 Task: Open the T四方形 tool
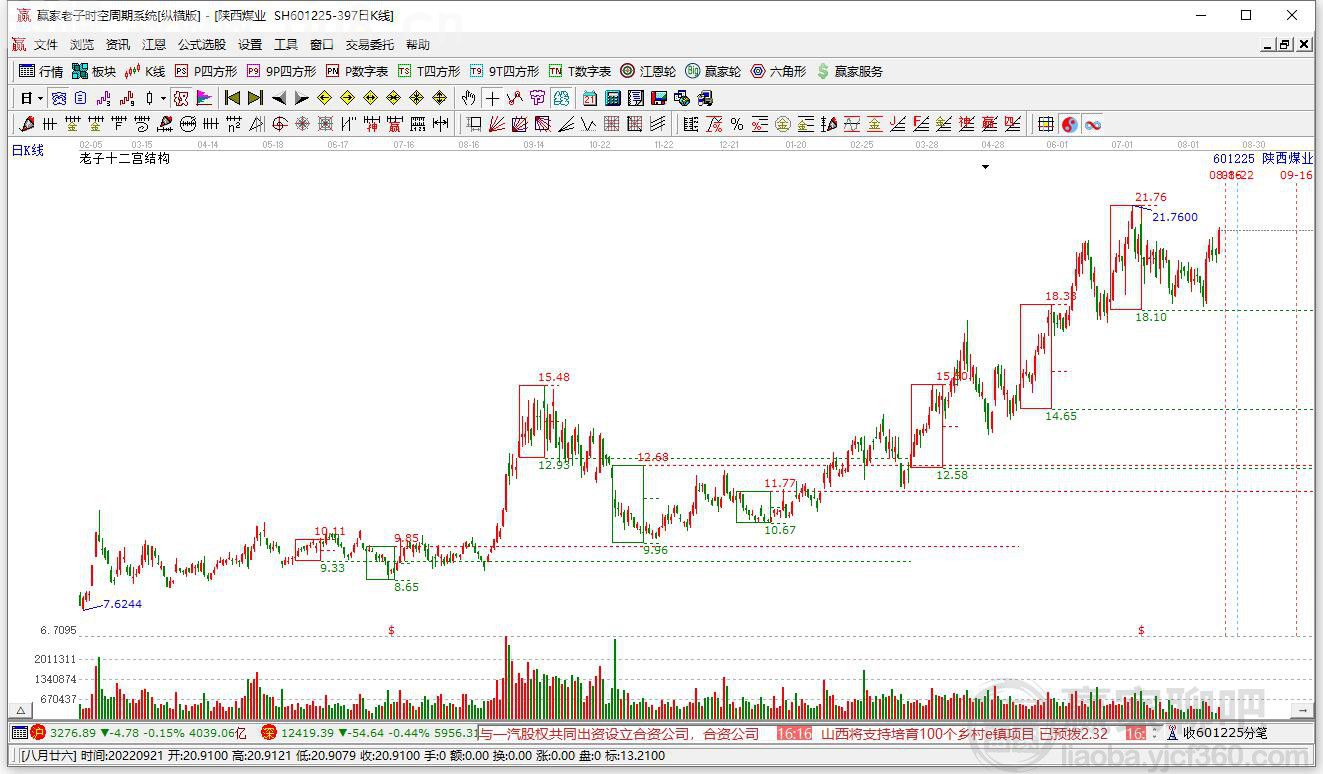point(429,71)
